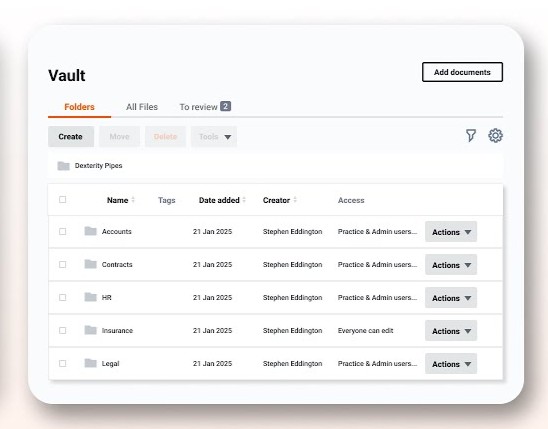Image resolution: width=548 pixels, height=429 pixels.
Task: Check the Insurance row checkbox
Action: [x=63, y=330]
